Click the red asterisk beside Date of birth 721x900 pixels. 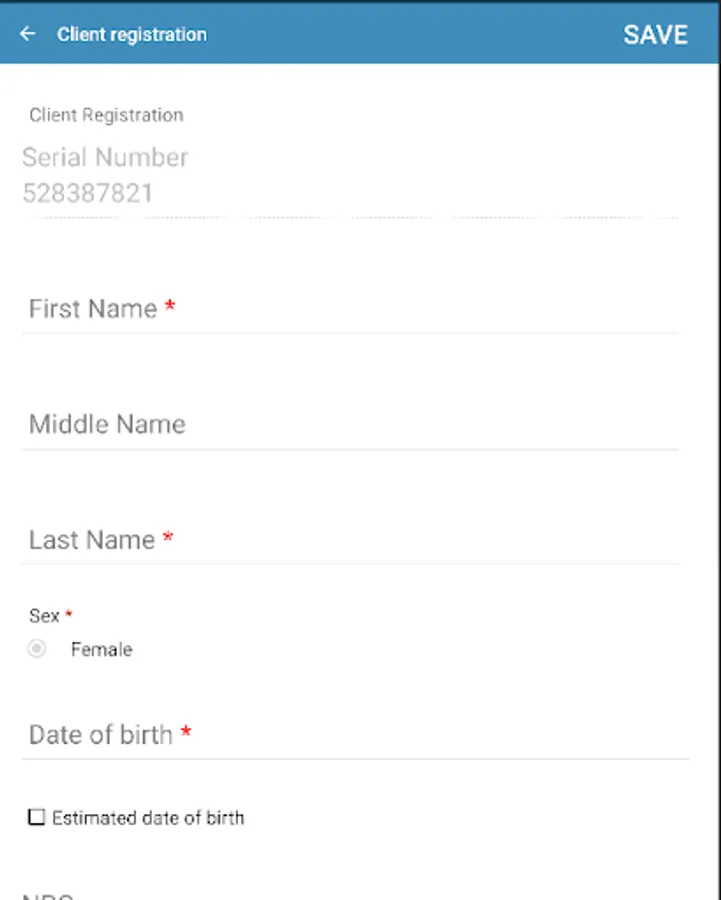point(186,734)
